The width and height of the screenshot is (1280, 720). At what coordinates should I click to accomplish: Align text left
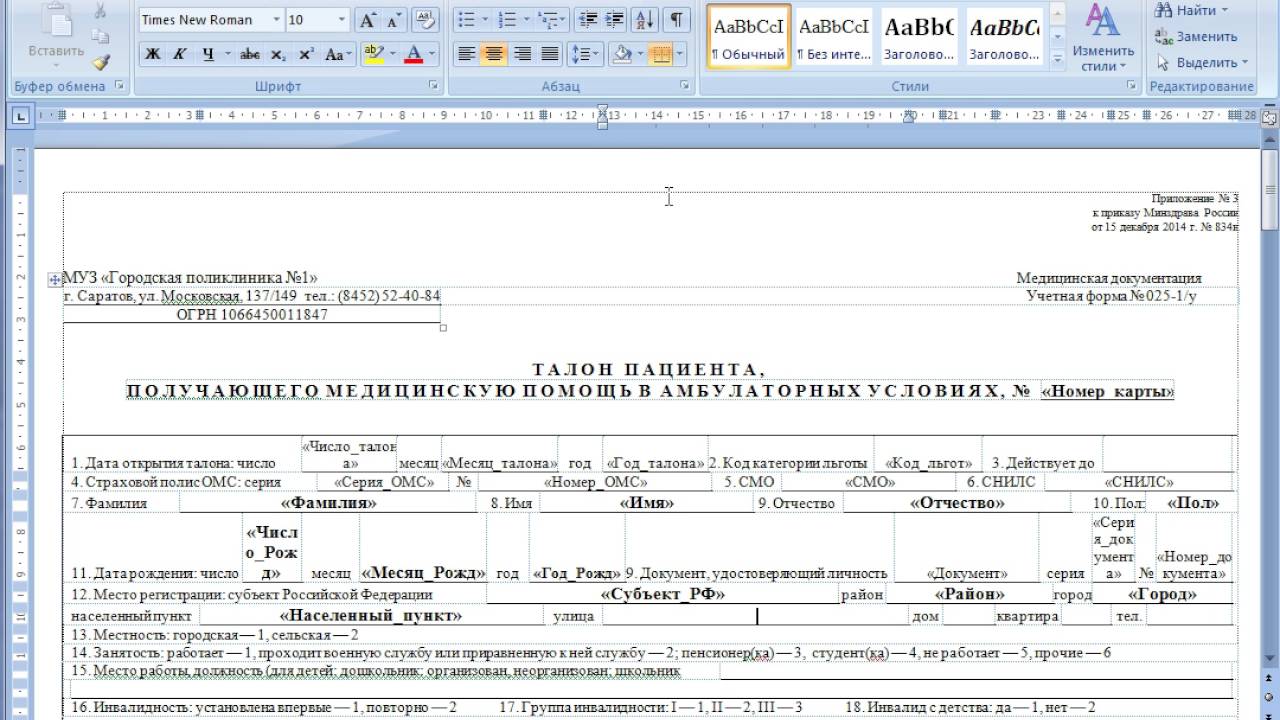pyautogui.click(x=466, y=54)
